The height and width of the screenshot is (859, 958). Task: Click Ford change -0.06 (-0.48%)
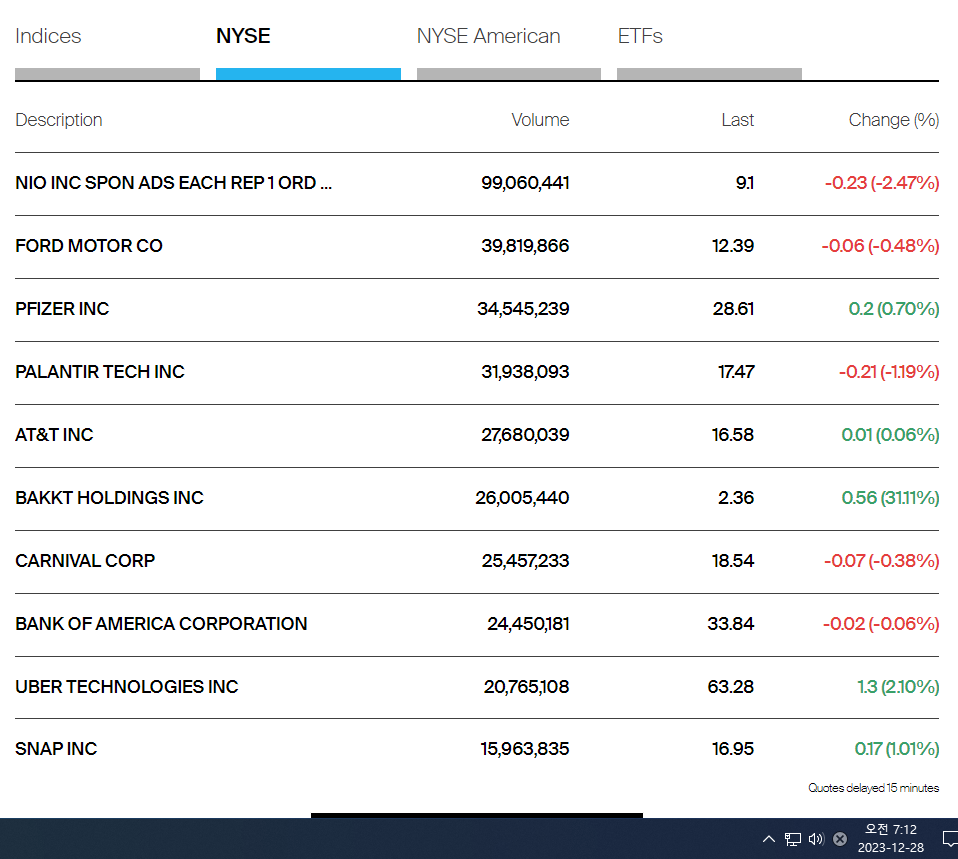coord(880,246)
